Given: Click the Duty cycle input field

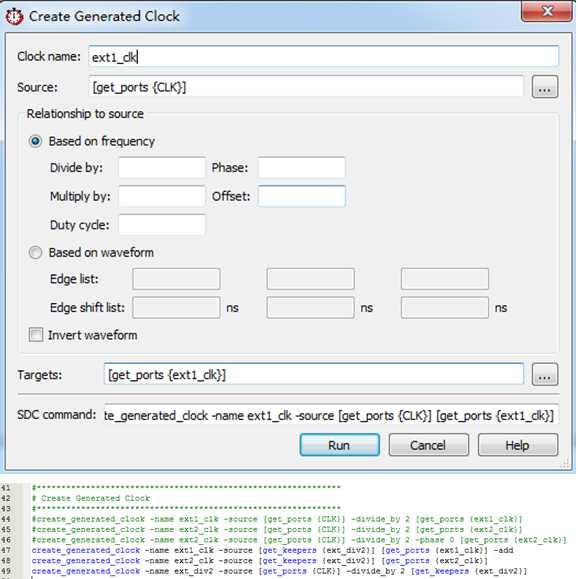Looking at the screenshot, I should pos(162,225).
